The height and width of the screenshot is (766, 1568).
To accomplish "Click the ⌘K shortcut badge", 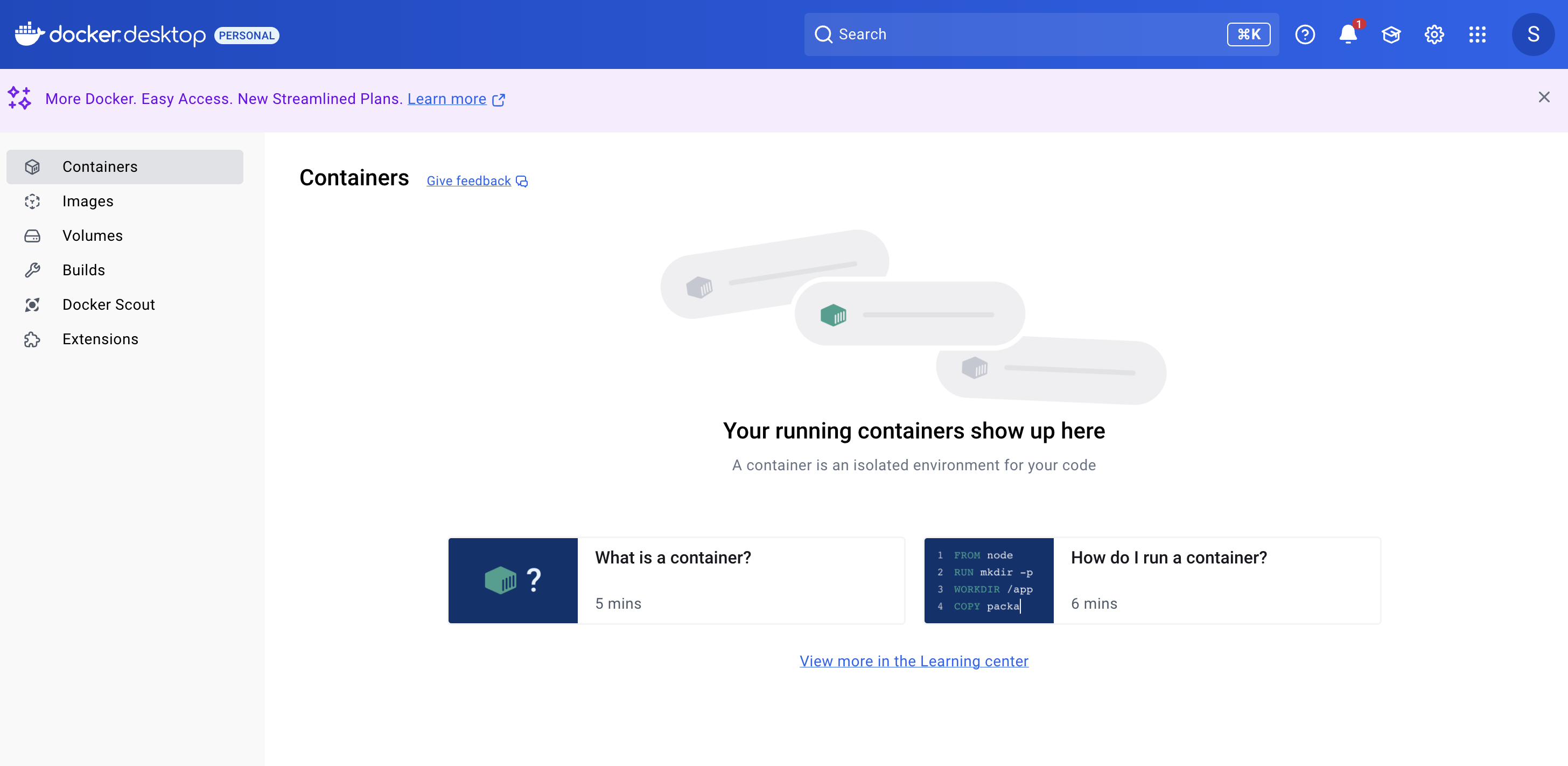I will (1249, 34).
